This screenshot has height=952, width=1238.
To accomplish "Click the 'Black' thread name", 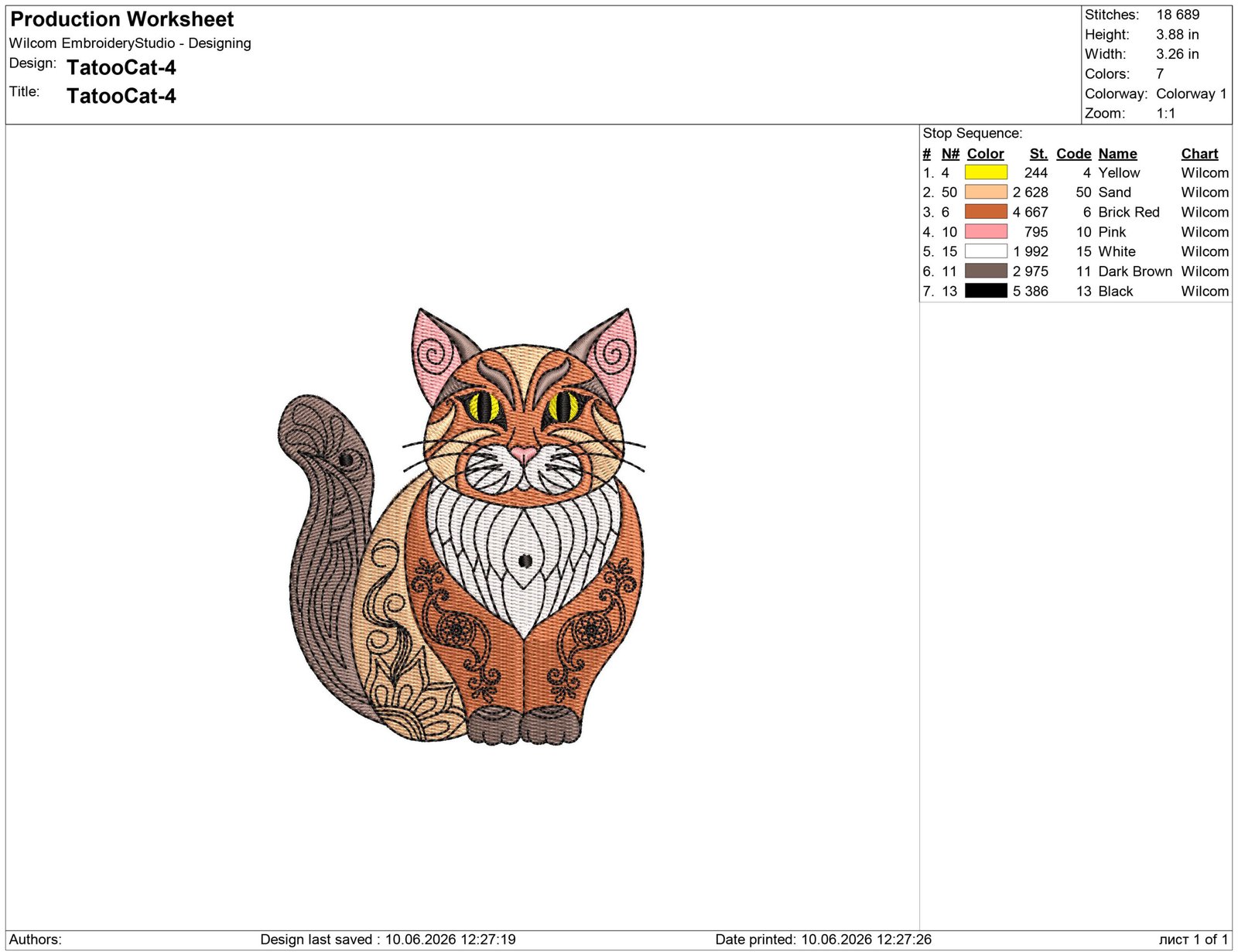I will (x=1116, y=291).
